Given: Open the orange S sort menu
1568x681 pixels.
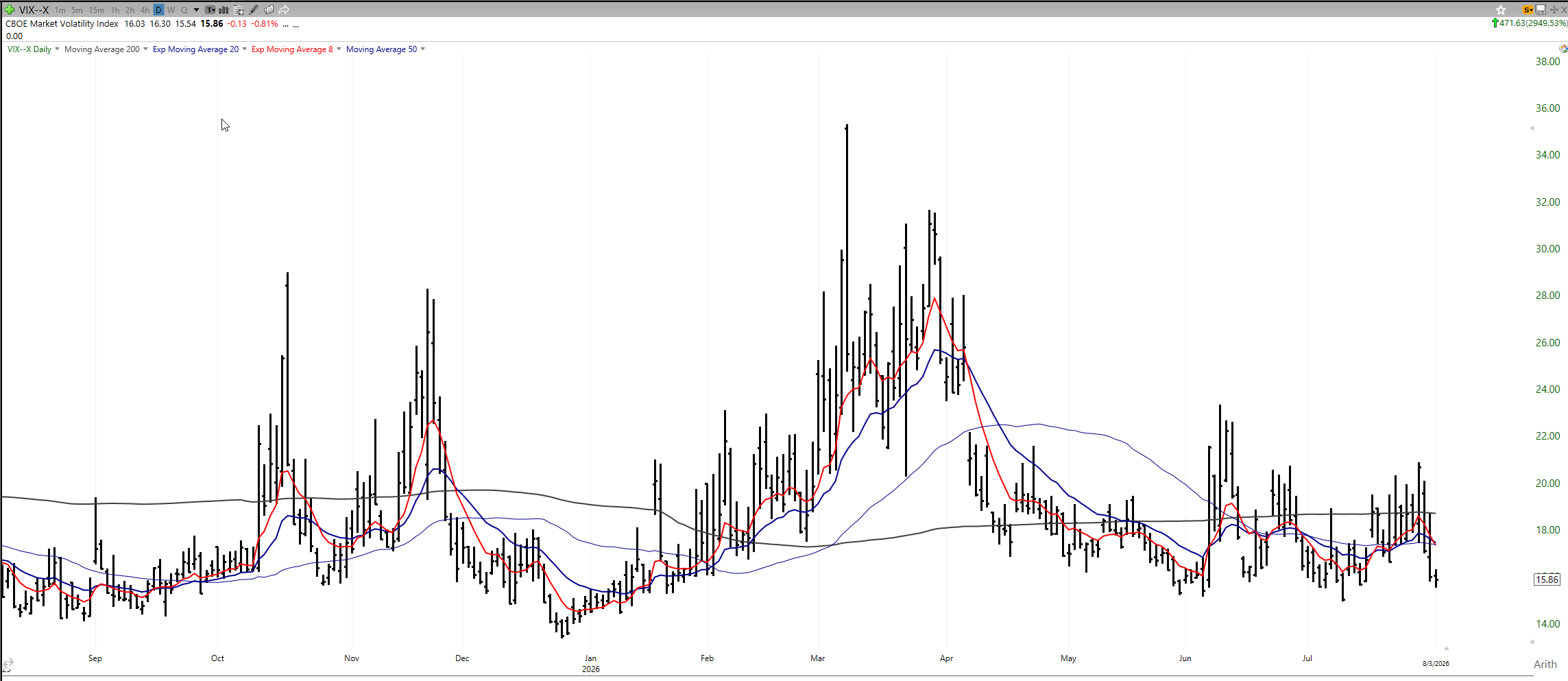Looking at the screenshot, I should tap(1528, 10).
